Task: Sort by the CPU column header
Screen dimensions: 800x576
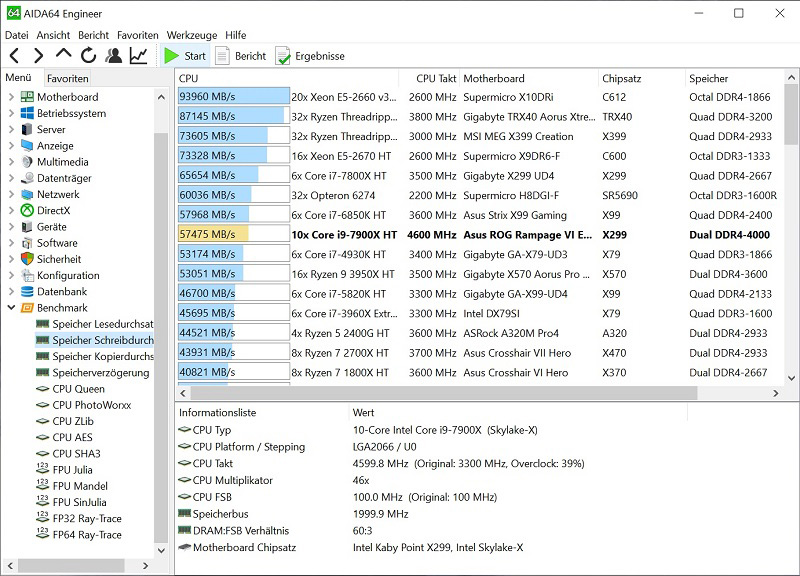Action: click(287, 79)
